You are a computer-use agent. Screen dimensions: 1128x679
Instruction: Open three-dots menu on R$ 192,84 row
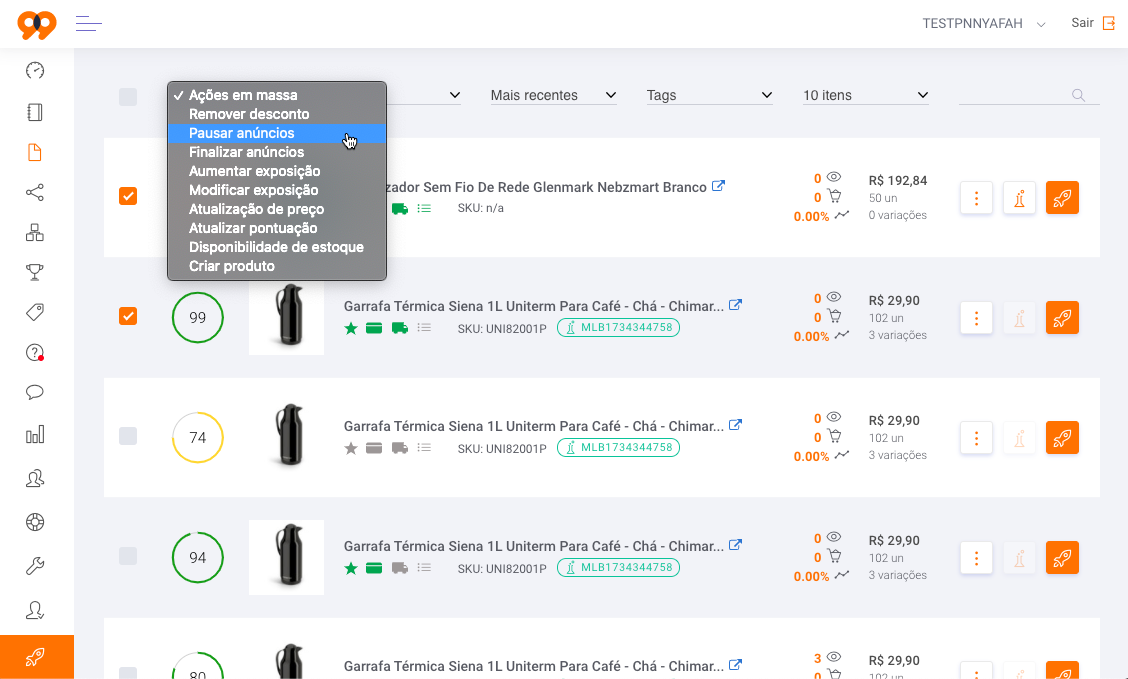(x=976, y=198)
